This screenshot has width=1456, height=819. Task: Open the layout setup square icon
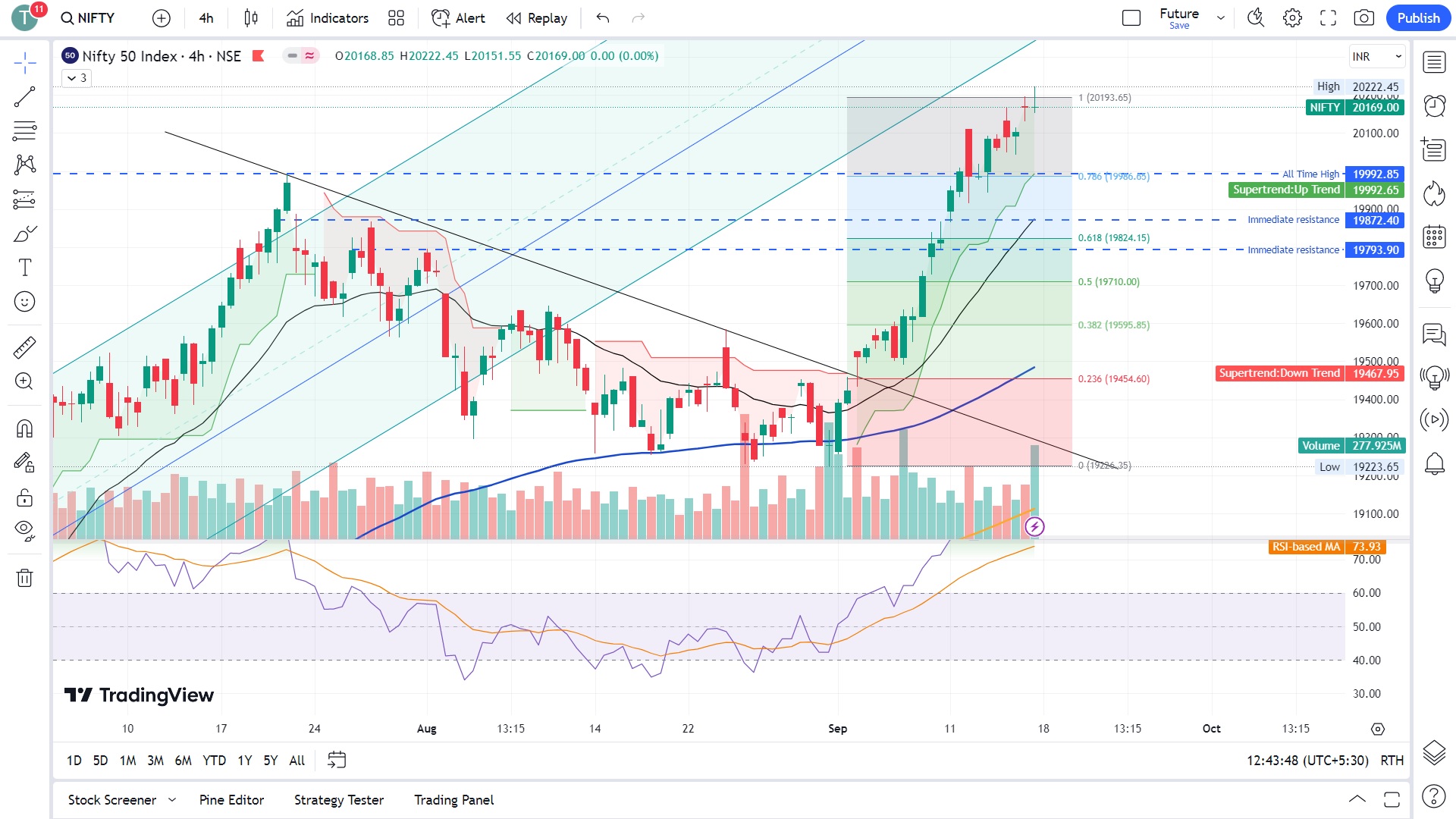pos(1131,18)
